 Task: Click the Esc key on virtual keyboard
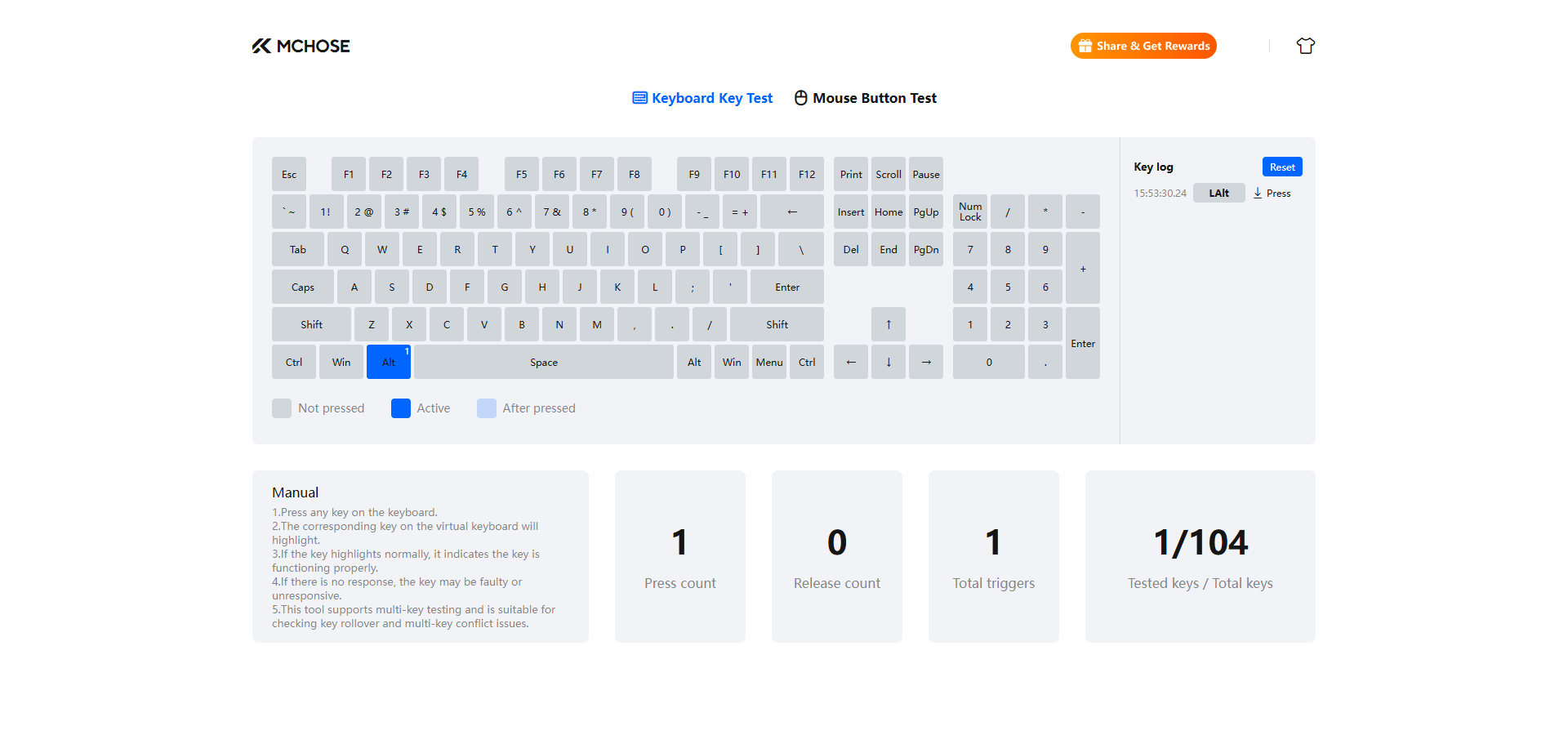click(289, 174)
